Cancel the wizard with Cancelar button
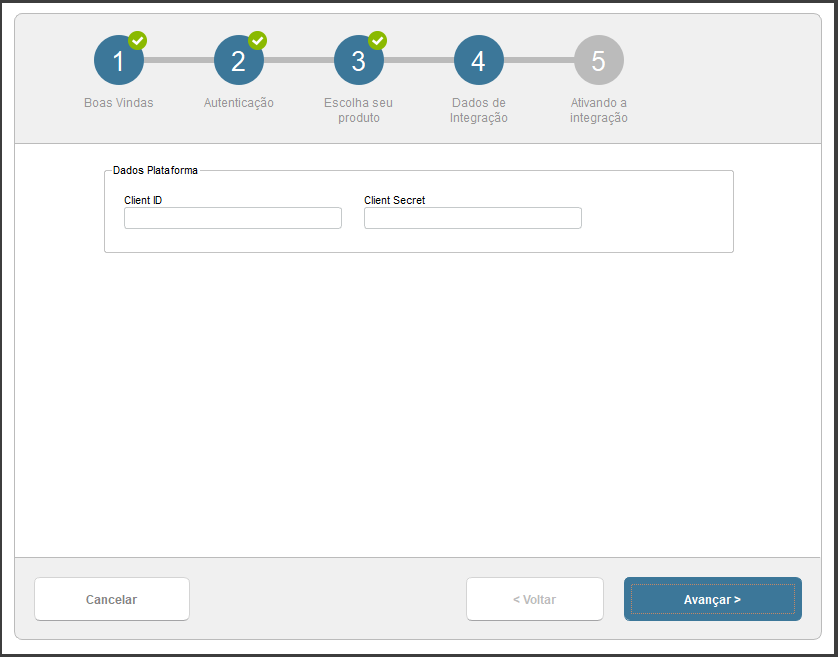This screenshot has height=657, width=838. 112,599
